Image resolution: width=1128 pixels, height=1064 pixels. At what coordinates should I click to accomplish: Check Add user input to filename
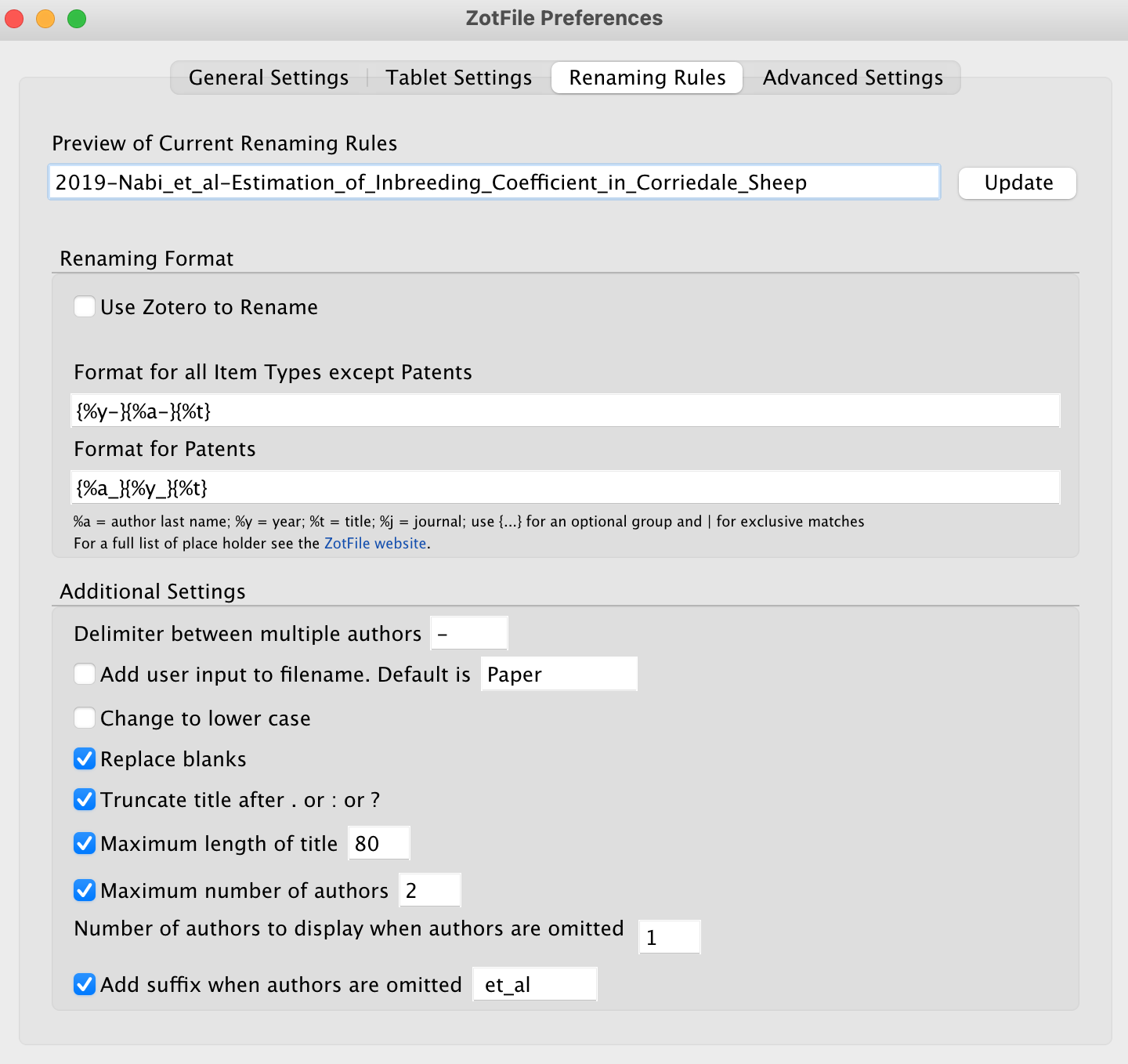(x=85, y=674)
